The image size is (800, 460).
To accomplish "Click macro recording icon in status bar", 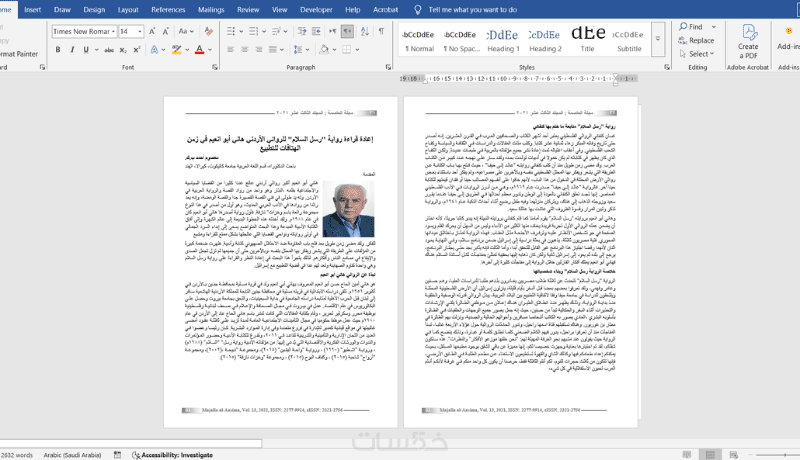I will (117, 454).
